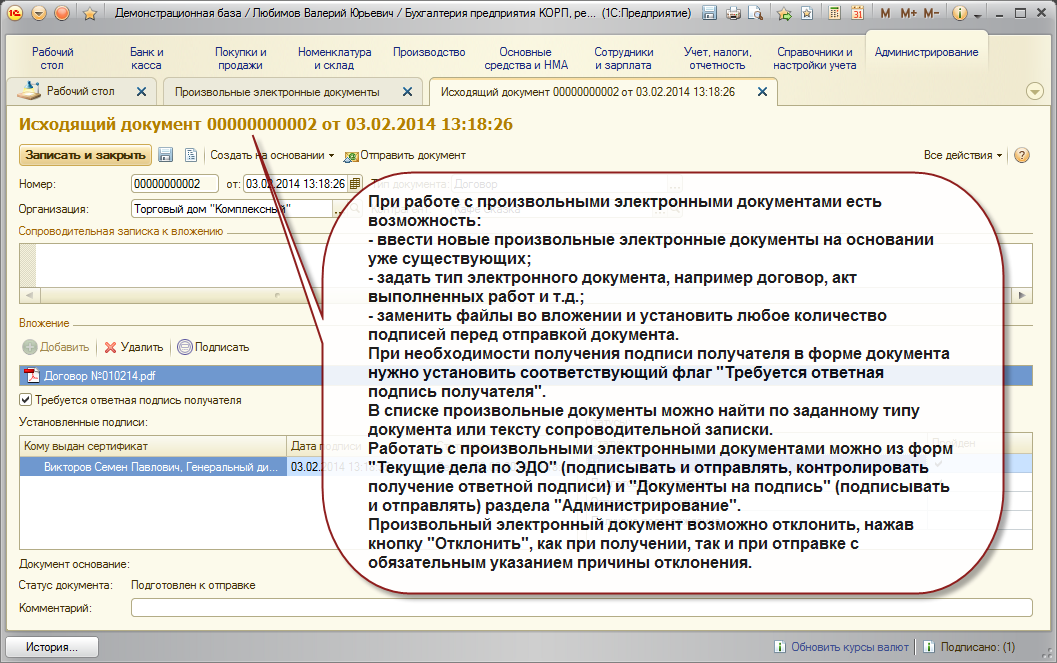Click Отправить документ command

(x=404, y=156)
